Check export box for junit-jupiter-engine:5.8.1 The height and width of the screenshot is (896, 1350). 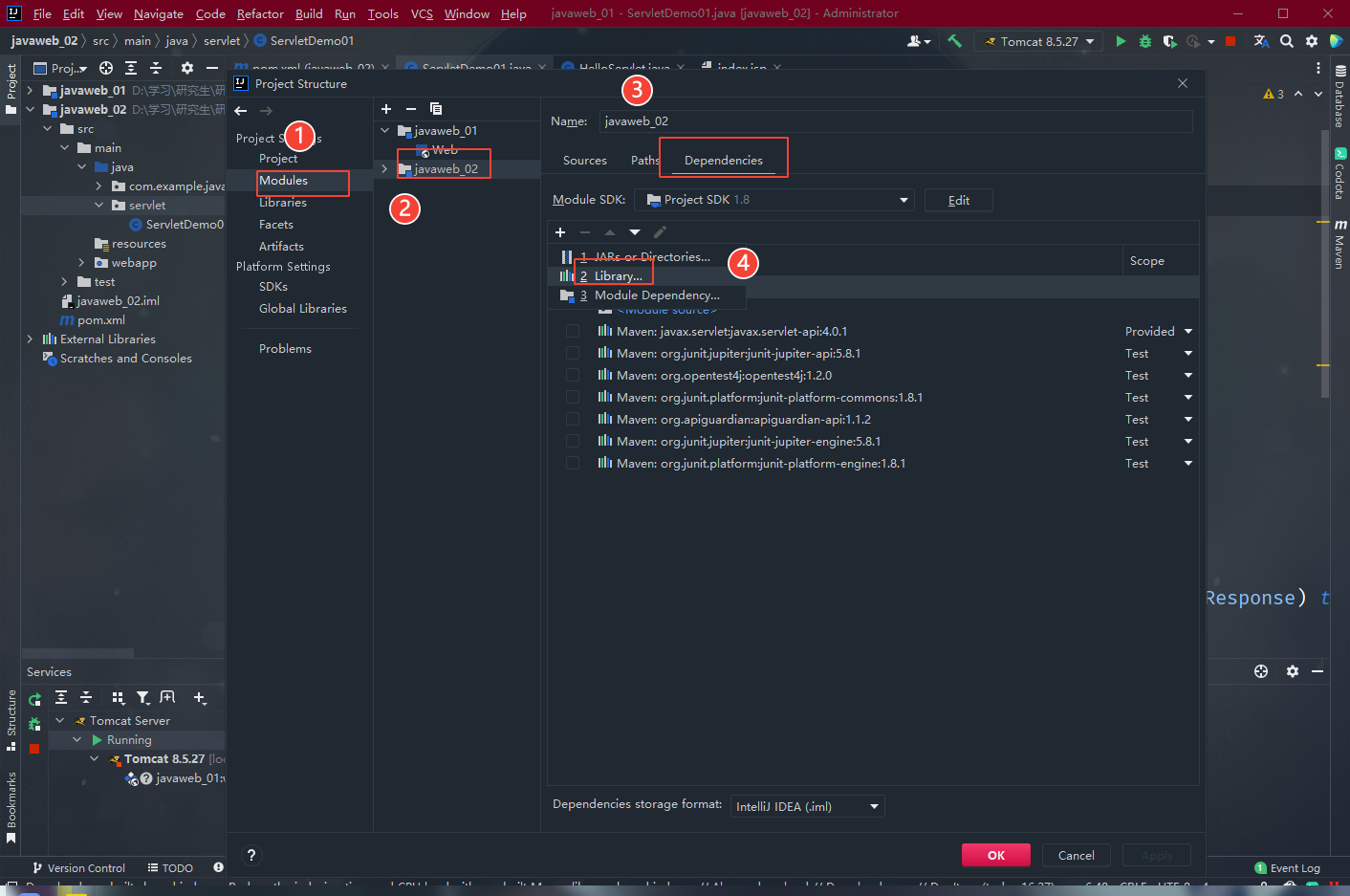573,441
